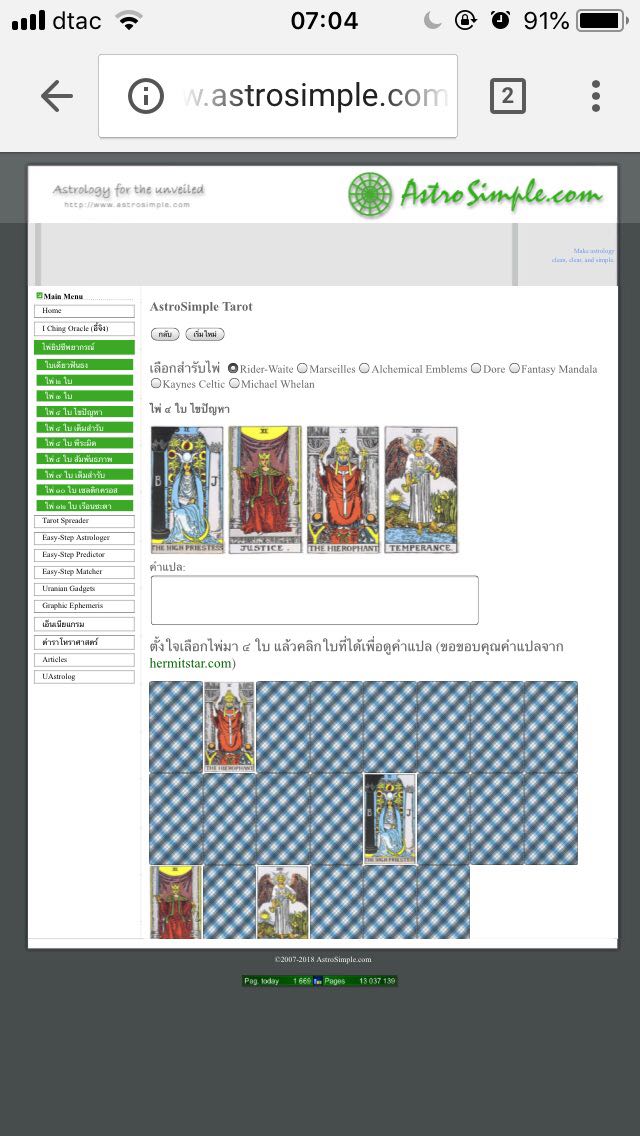Choose ไพ่ ๔ ใบ พีระมิด spread
Image resolution: width=640 pixels, height=1136 pixels.
[x=85, y=443]
